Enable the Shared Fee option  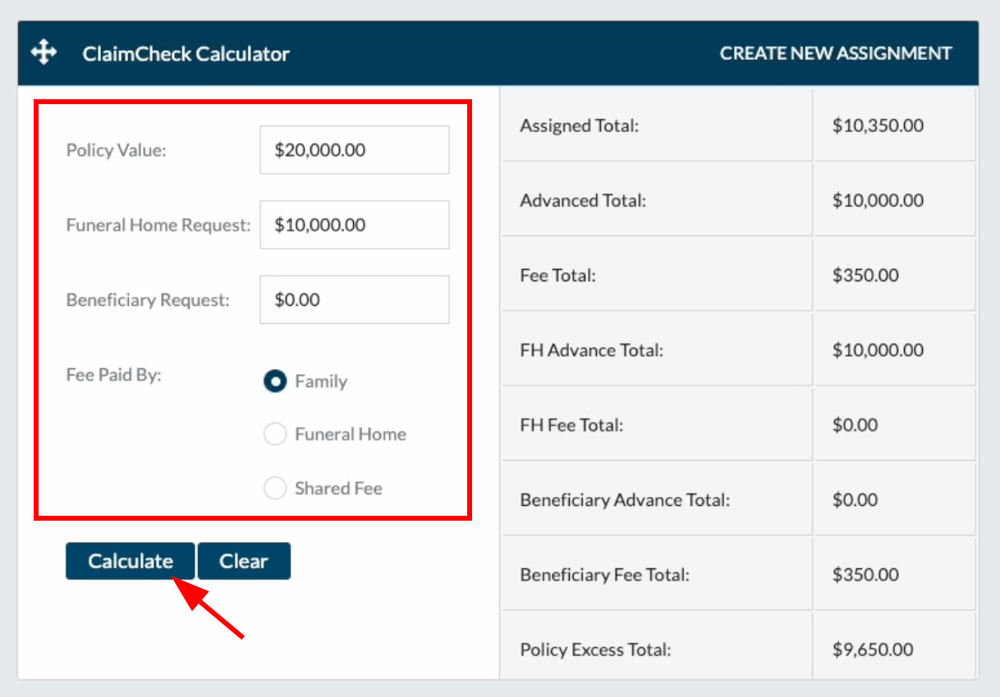click(275, 488)
